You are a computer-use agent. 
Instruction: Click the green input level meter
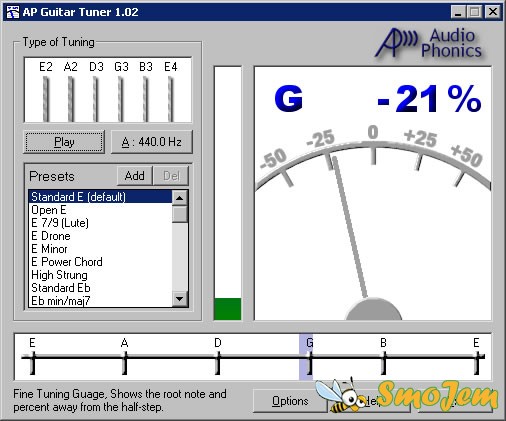(228, 309)
